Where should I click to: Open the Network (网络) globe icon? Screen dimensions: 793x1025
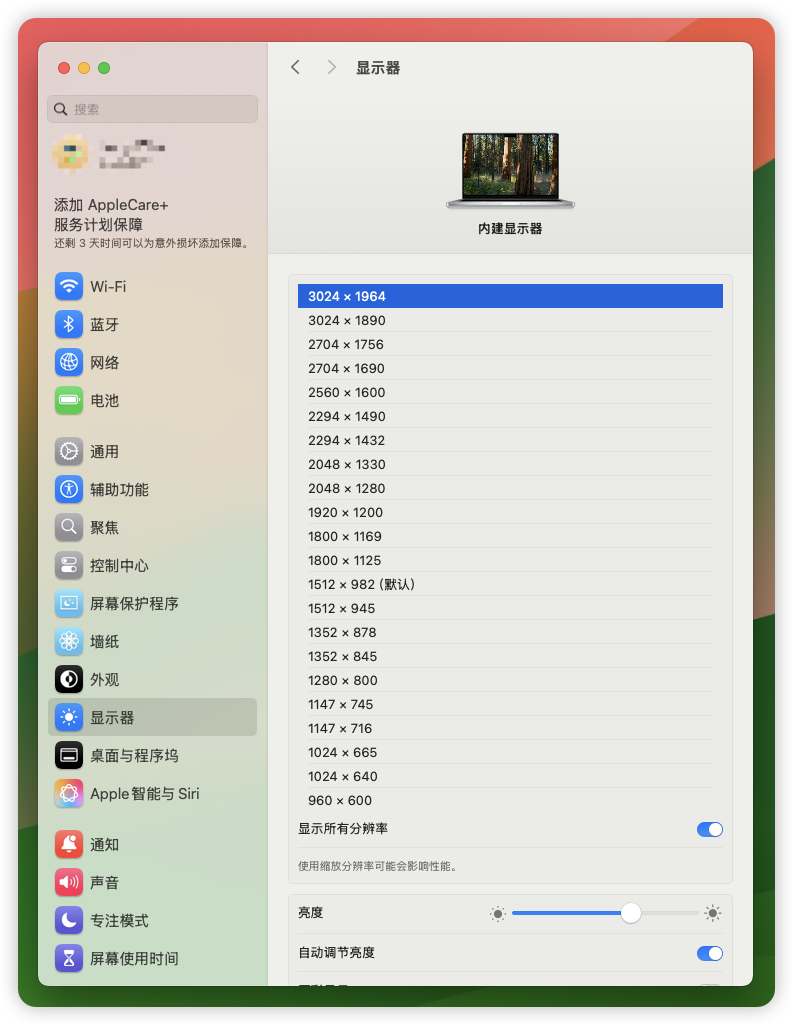pyautogui.click(x=69, y=363)
